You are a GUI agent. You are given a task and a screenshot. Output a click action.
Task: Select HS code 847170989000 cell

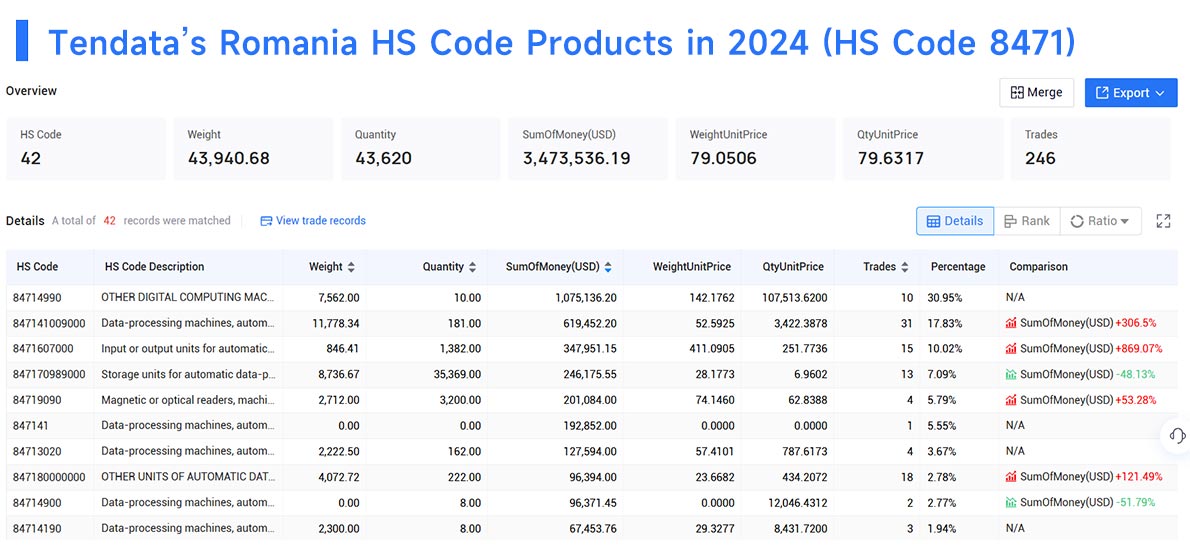point(49,374)
